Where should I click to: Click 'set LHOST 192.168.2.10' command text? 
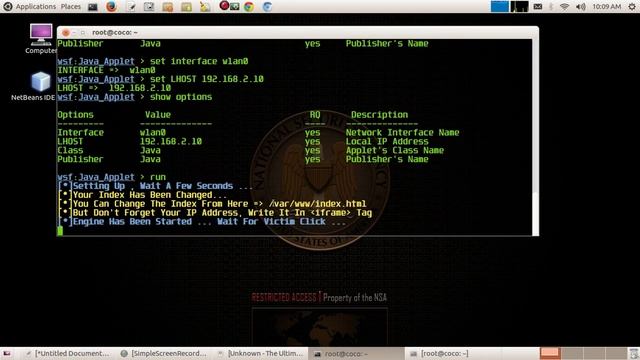(x=207, y=79)
